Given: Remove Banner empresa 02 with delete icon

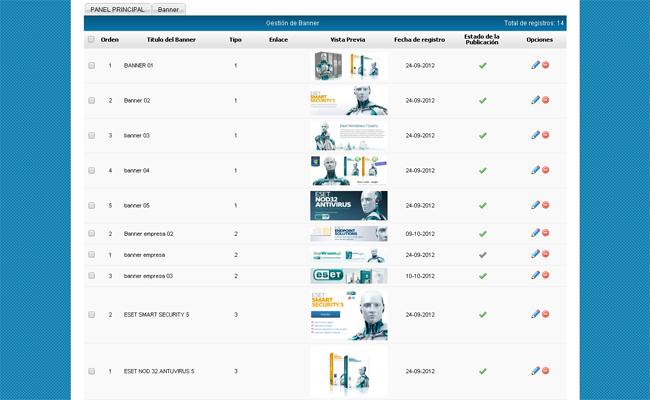Looking at the screenshot, I should click(x=546, y=233).
